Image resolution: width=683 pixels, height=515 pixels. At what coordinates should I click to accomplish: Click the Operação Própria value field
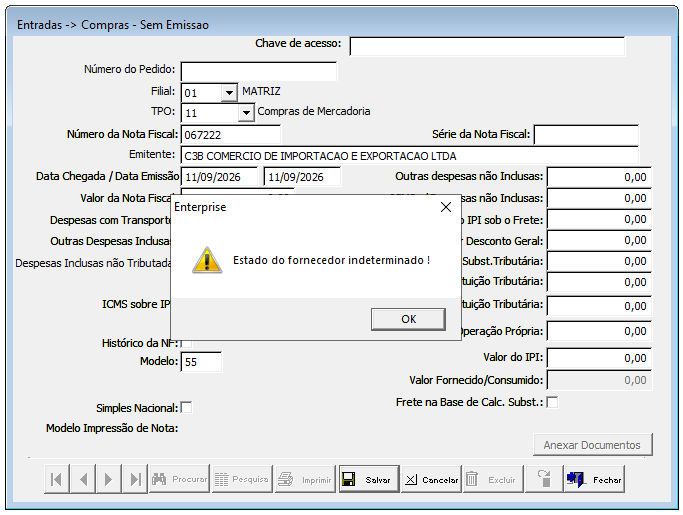click(x=599, y=331)
